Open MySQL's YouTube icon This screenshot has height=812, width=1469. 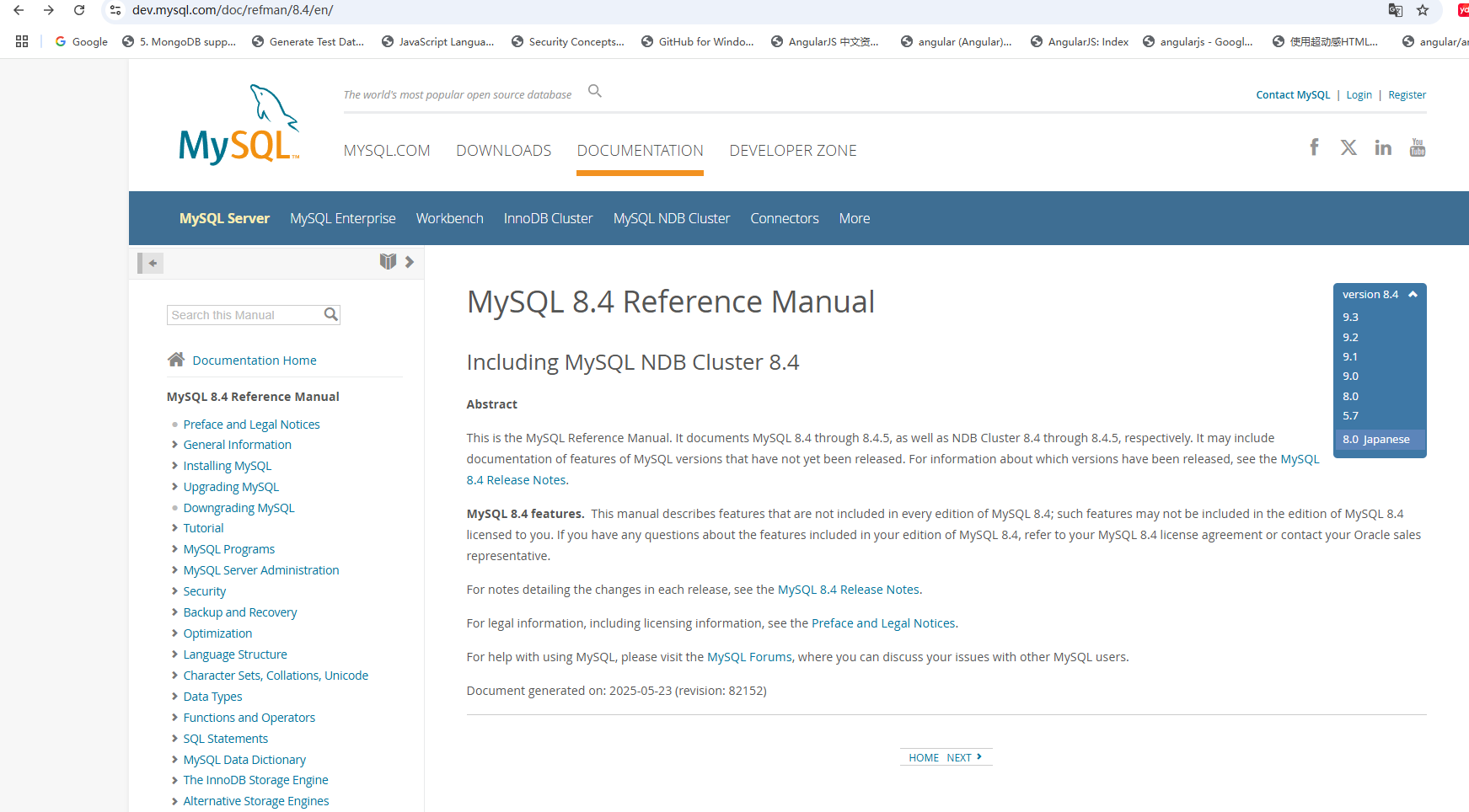(x=1418, y=147)
